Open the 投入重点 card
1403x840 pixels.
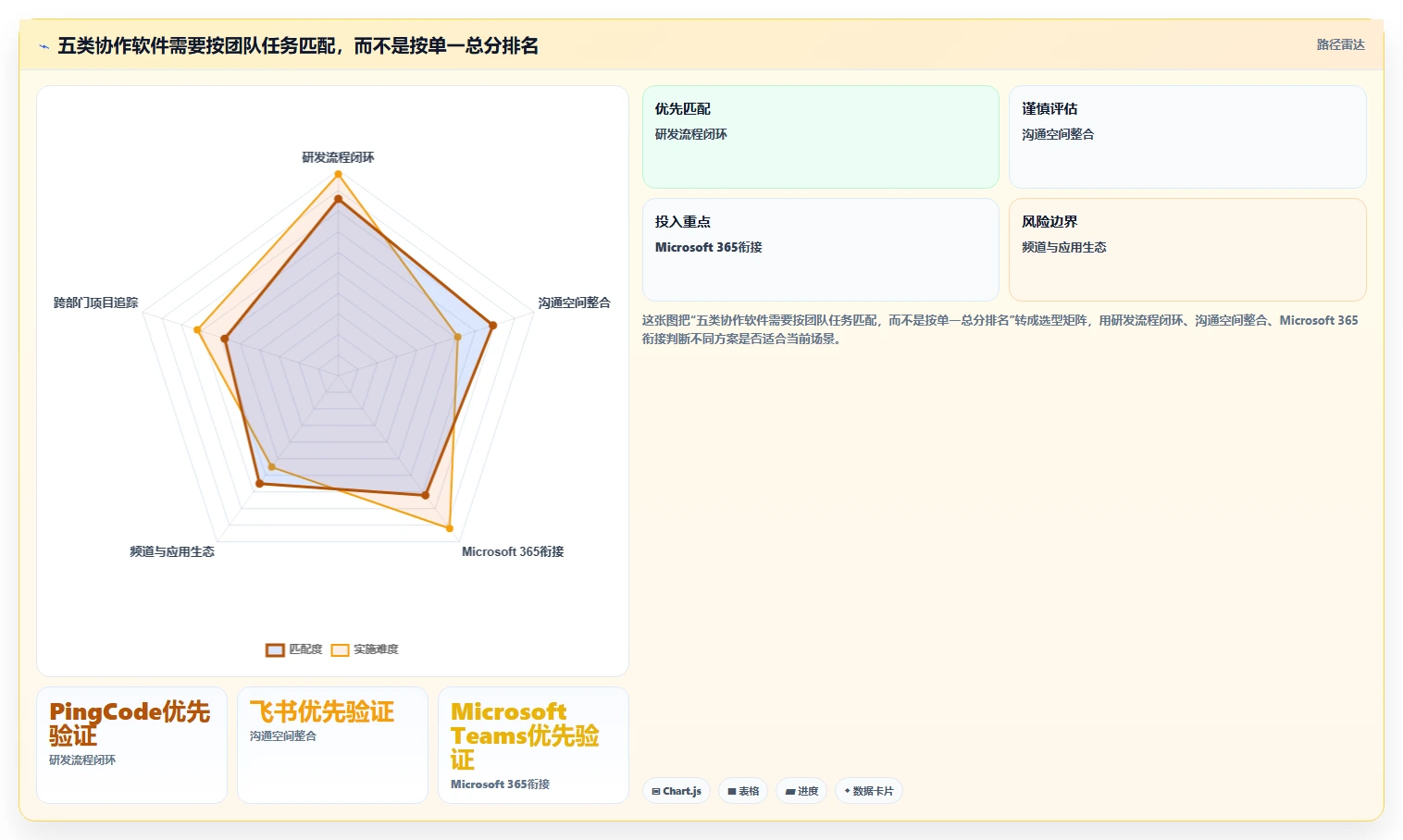(821, 250)
